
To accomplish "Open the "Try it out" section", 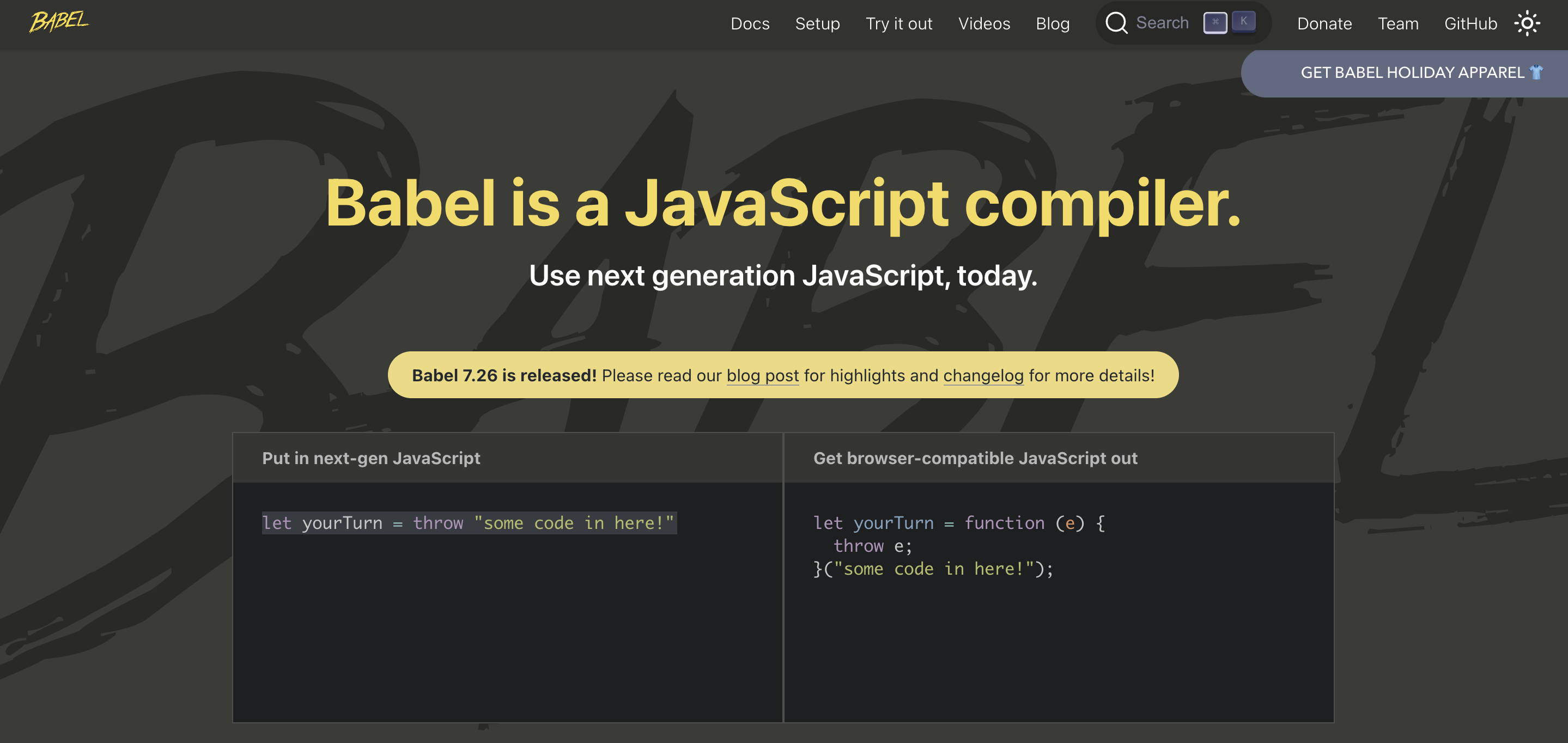I will pyautogui.click(x=899, y=24).
